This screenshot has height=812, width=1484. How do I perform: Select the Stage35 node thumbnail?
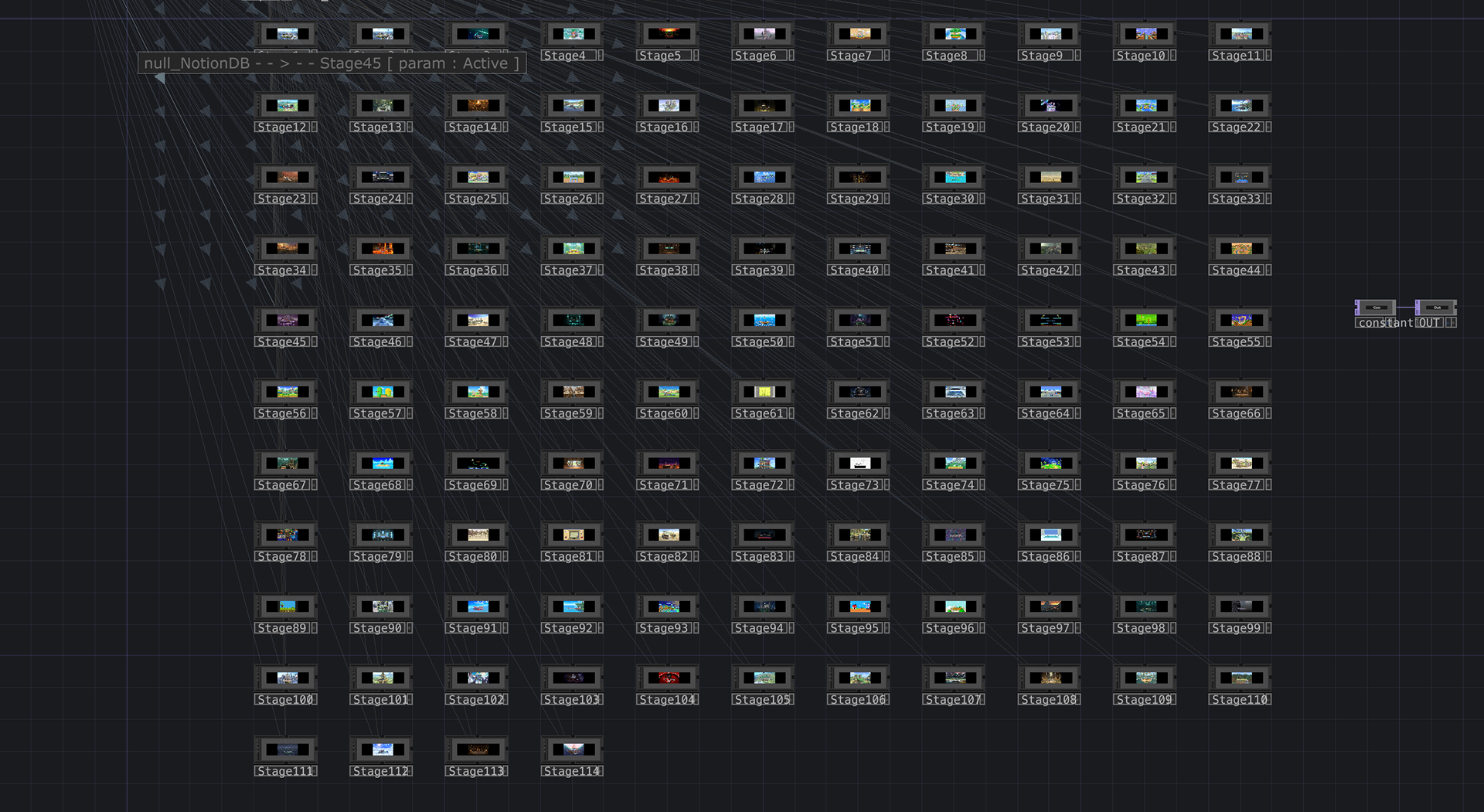(x=382, y=249)
